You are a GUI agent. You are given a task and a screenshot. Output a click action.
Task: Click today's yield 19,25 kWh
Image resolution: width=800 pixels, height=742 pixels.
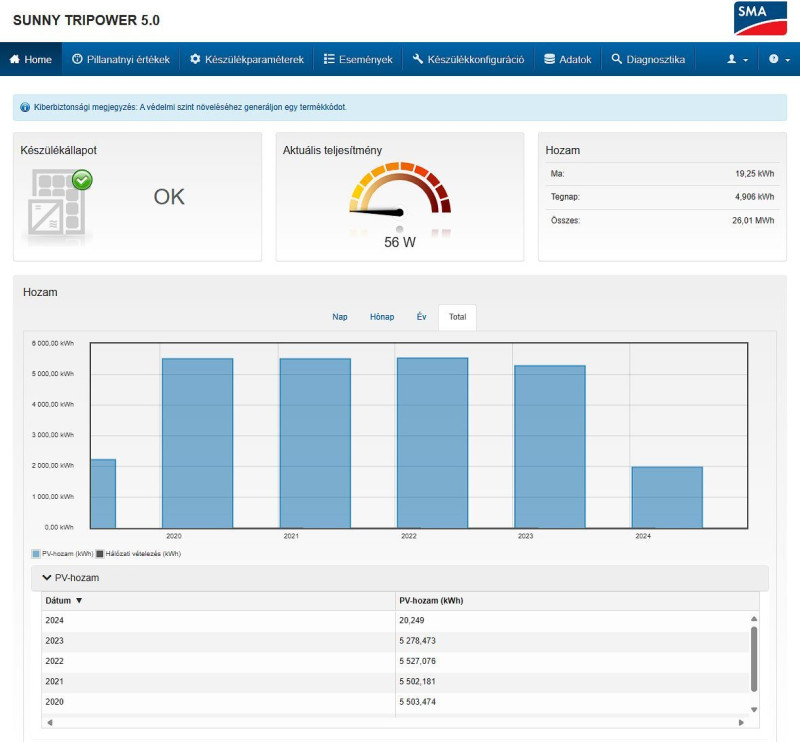pos(754,174)
